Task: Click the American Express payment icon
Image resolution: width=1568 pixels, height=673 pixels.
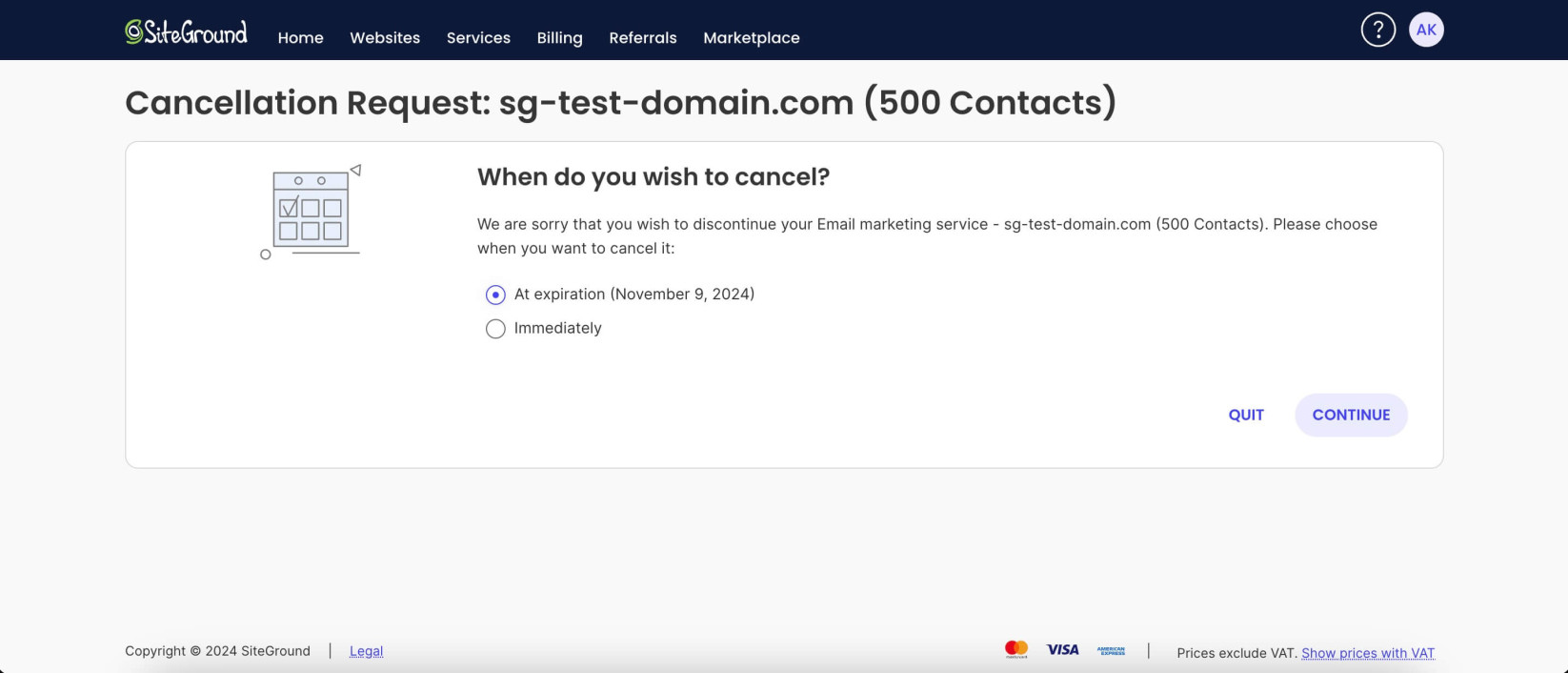Action: (1111, 651)
